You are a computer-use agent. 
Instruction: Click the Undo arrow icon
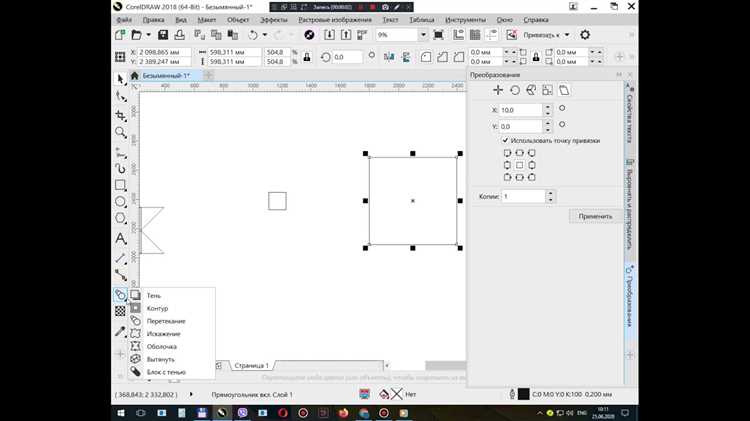(x=253, y=35)
